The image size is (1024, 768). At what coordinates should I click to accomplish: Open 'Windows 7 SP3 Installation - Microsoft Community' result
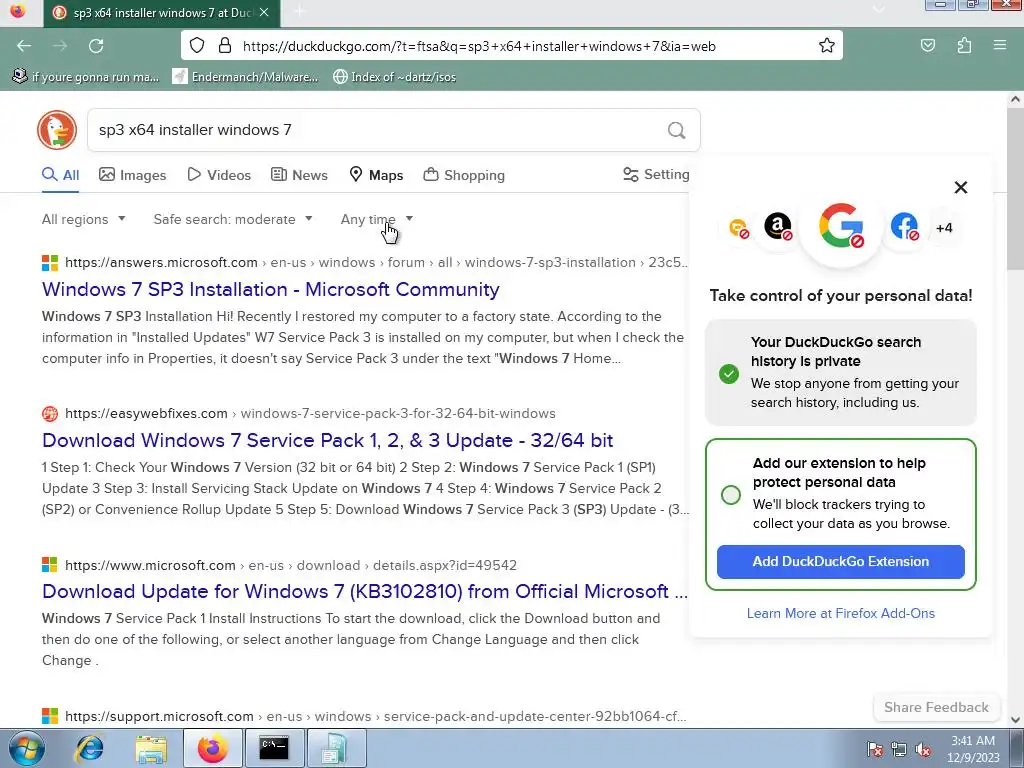tap(270, 289)
